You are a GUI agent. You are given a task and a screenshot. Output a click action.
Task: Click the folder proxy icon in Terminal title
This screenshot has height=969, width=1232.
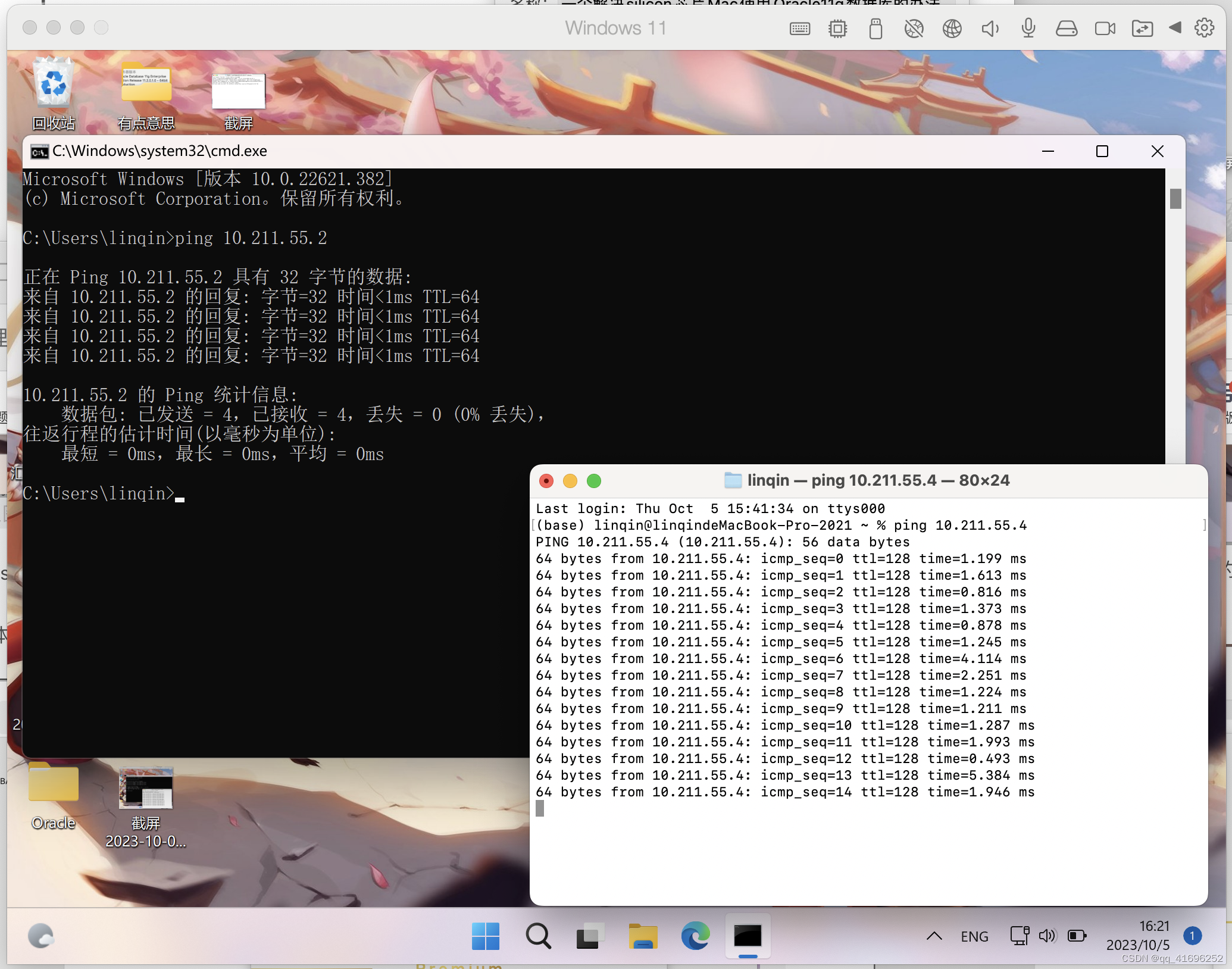(733, 480)
